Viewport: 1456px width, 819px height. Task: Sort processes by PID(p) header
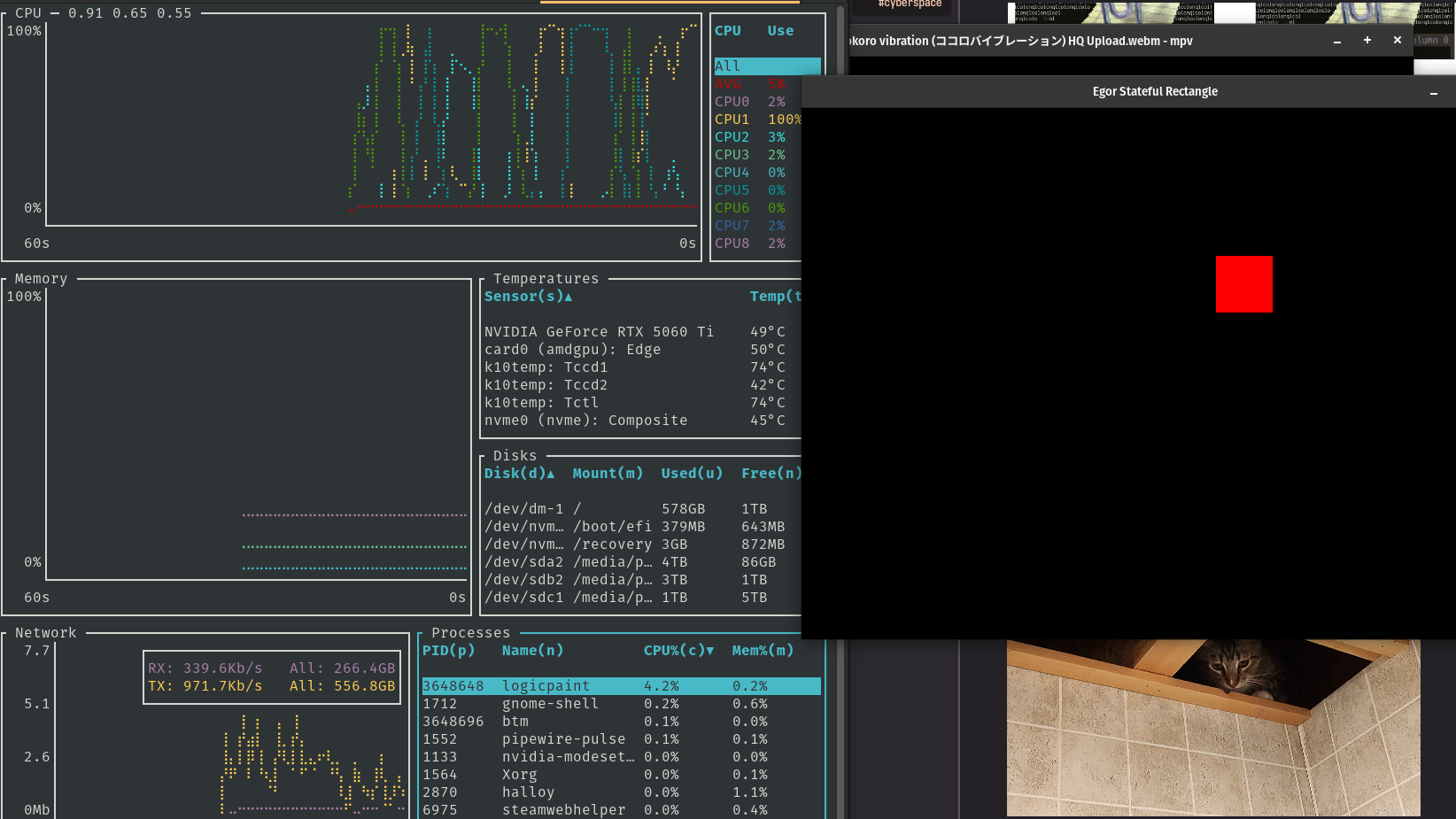(x=448, y=651)
